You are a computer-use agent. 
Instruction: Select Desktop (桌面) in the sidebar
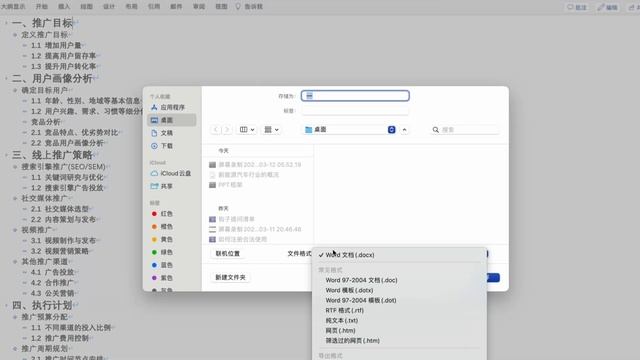pos(171,120)
